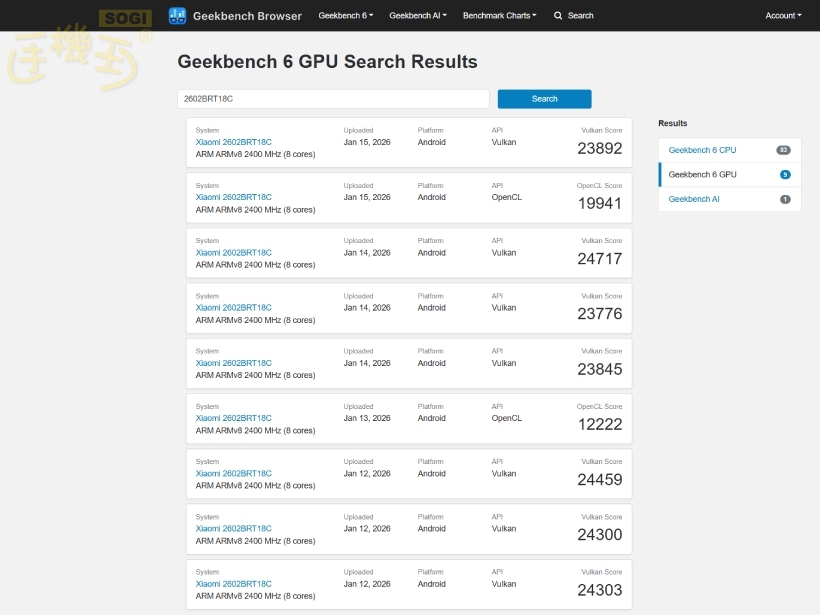
Task: Click the SOGI watermark logo
Action: click(x=125, y=18)
